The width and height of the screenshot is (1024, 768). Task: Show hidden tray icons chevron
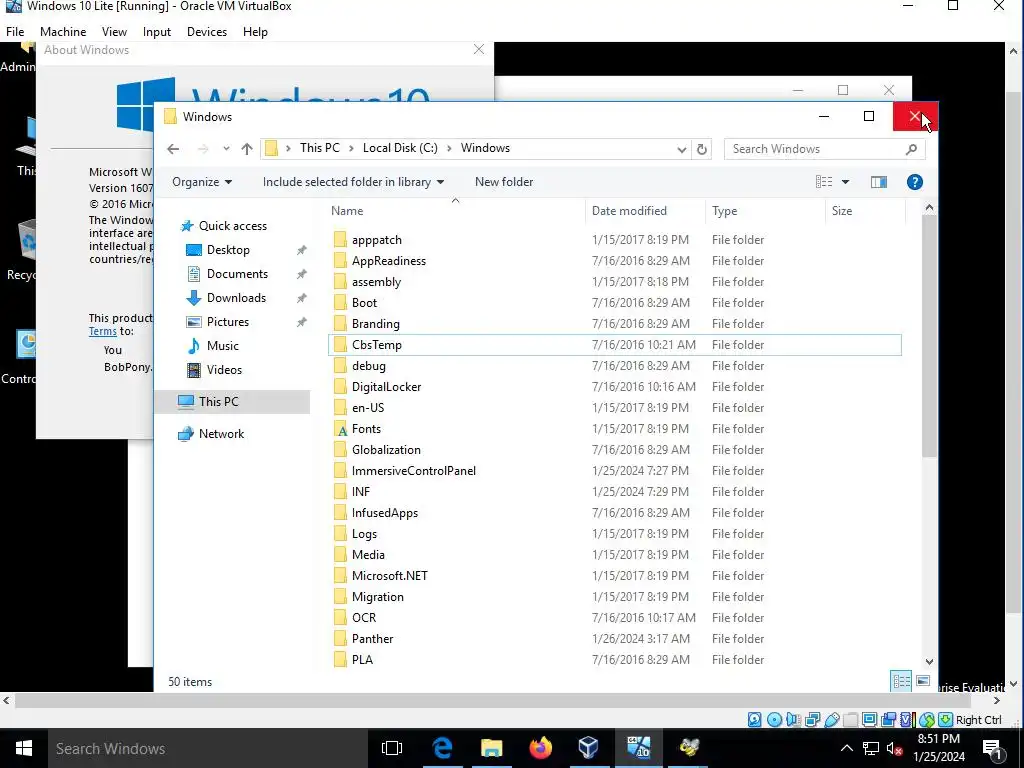tap(846, 748)
